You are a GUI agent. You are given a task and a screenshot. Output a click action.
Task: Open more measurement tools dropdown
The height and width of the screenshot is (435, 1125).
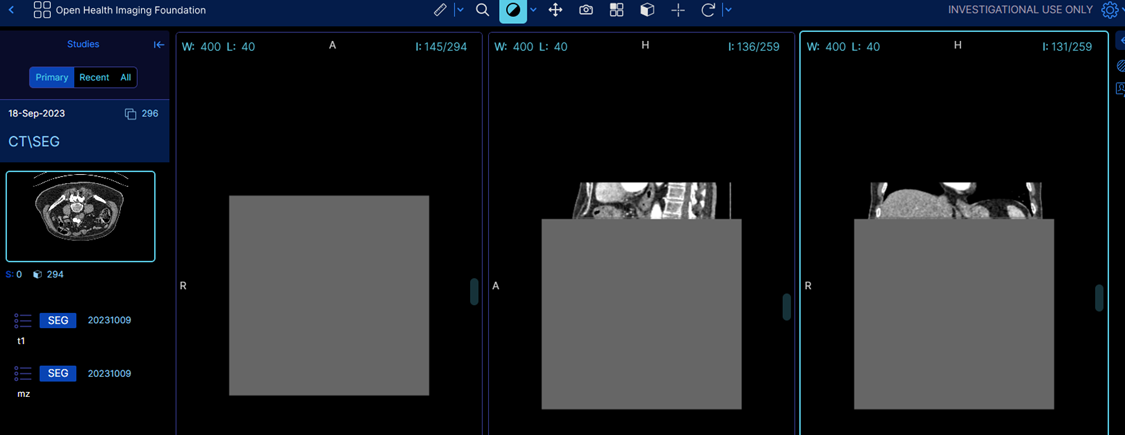coord(459,10)
